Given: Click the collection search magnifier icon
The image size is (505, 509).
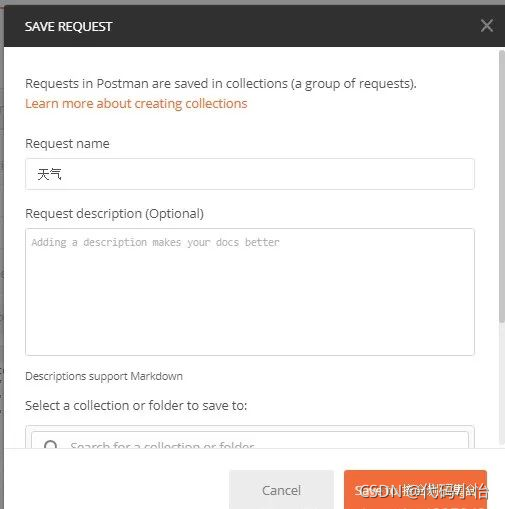Looking at the screenshot, I should [50, 445].
